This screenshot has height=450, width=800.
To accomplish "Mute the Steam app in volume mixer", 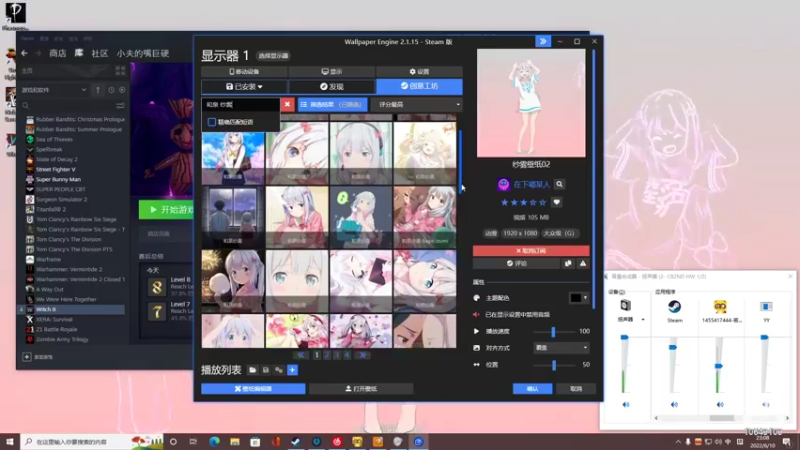I will click(674, 405).
